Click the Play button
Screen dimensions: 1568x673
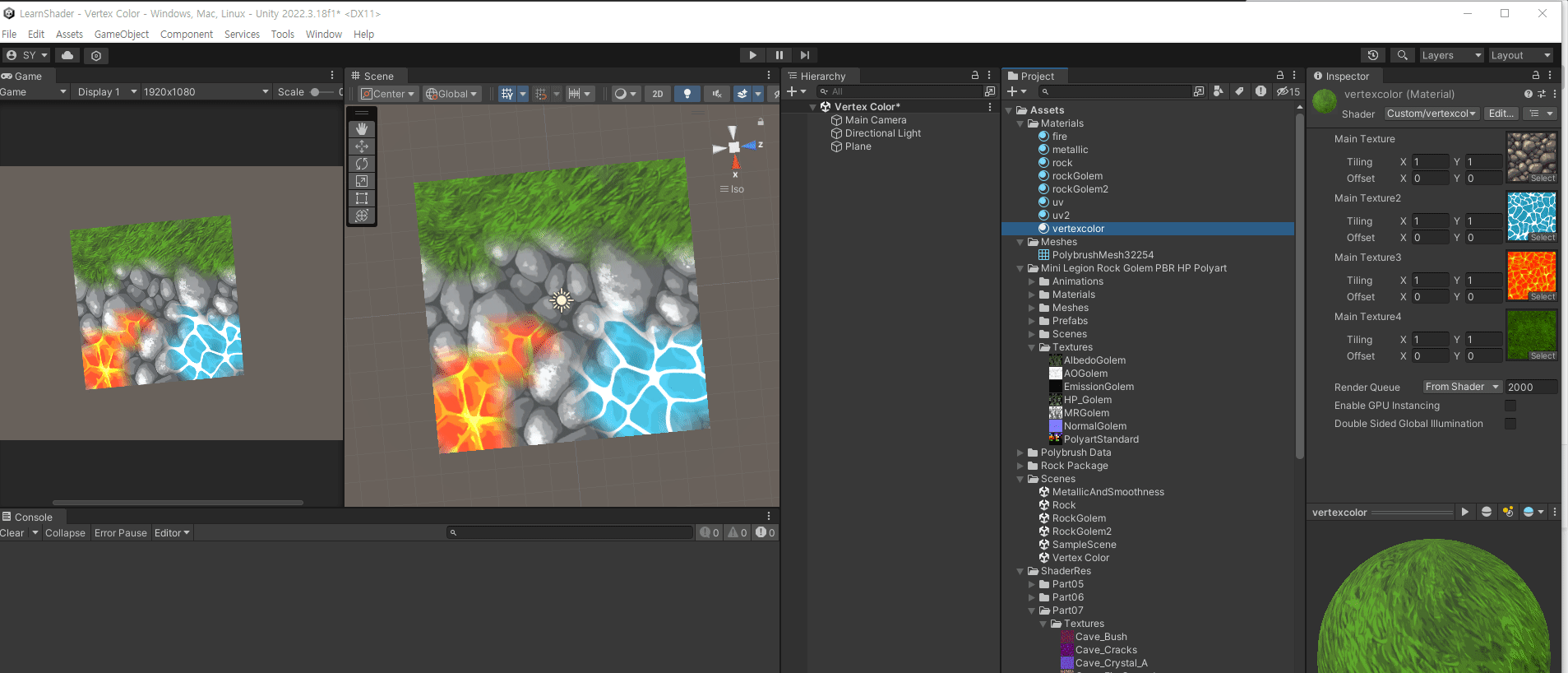[752, 55]
